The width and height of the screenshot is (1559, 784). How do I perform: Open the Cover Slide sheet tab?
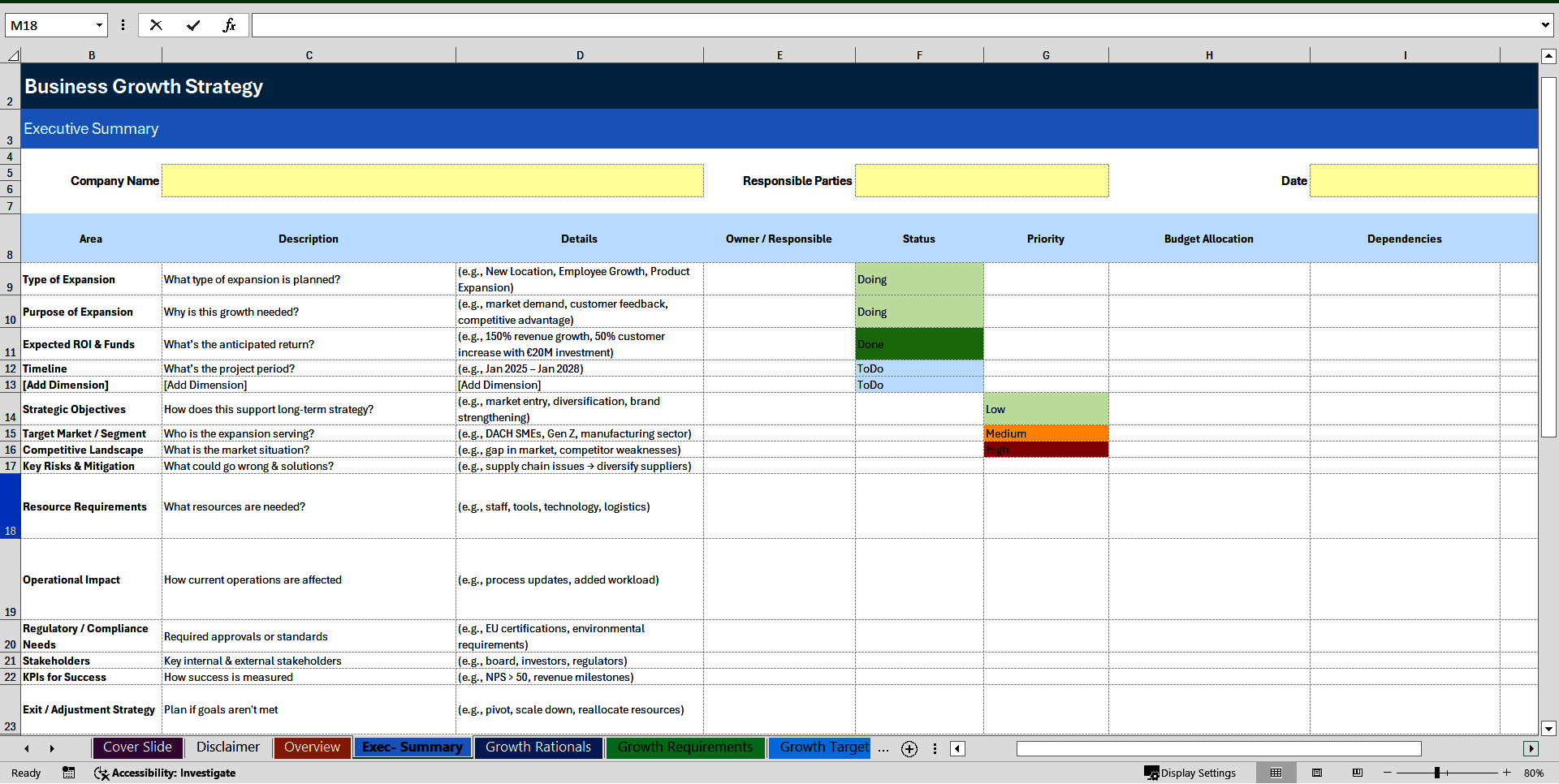pyautogui.click(x=137, y=747)
